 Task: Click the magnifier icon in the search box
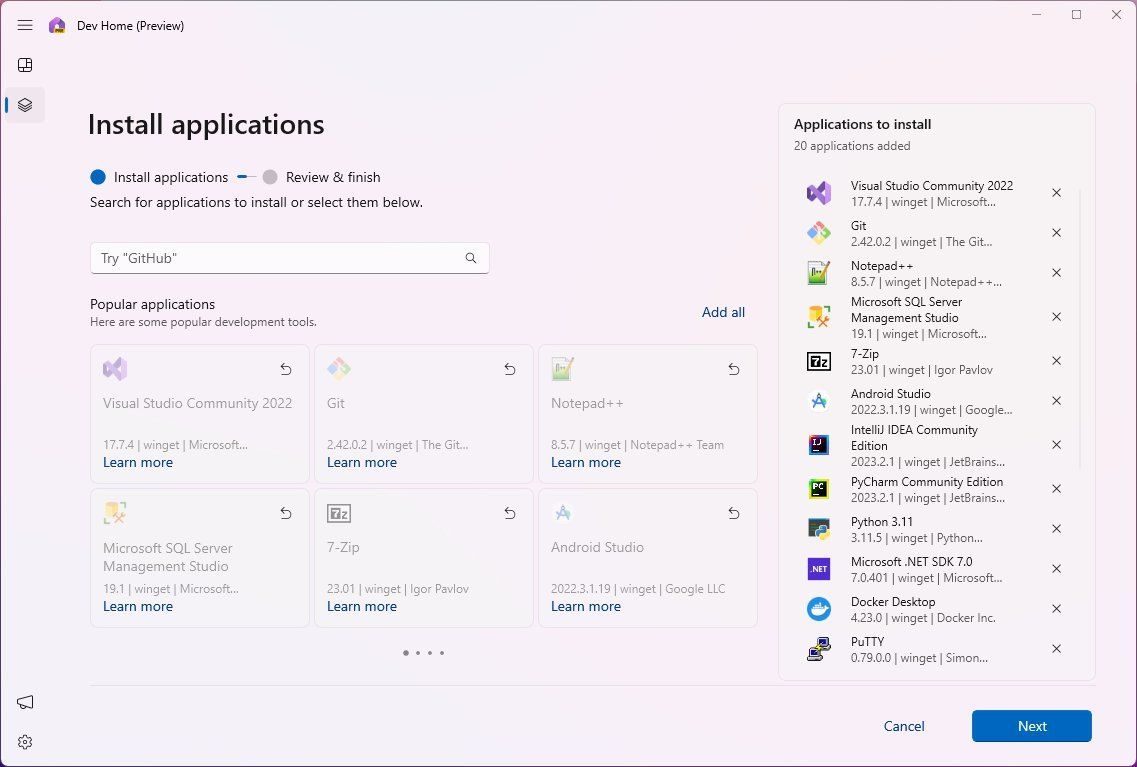click(x=470, y=258)
